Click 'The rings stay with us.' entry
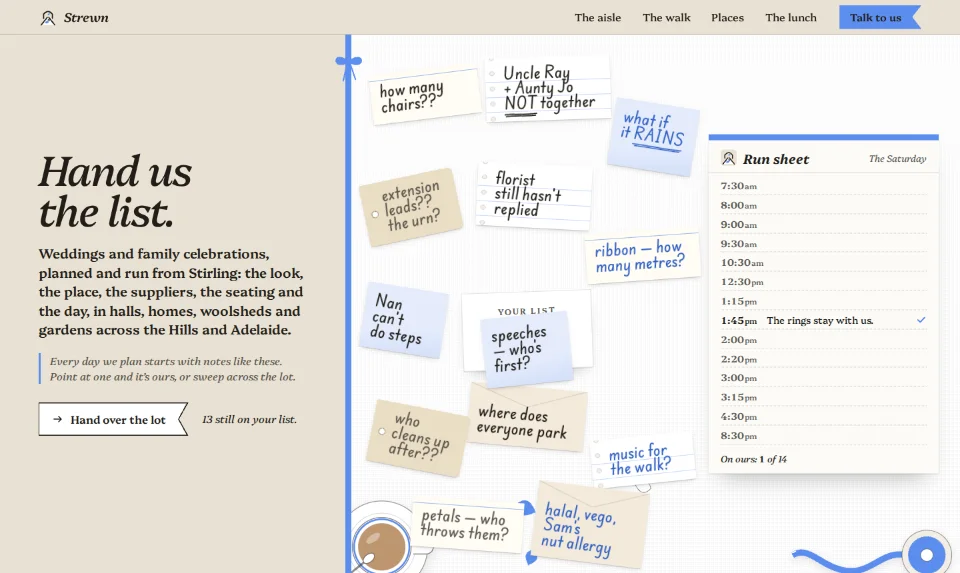Screen dimensions: 960x573 [x=820, y=321]
